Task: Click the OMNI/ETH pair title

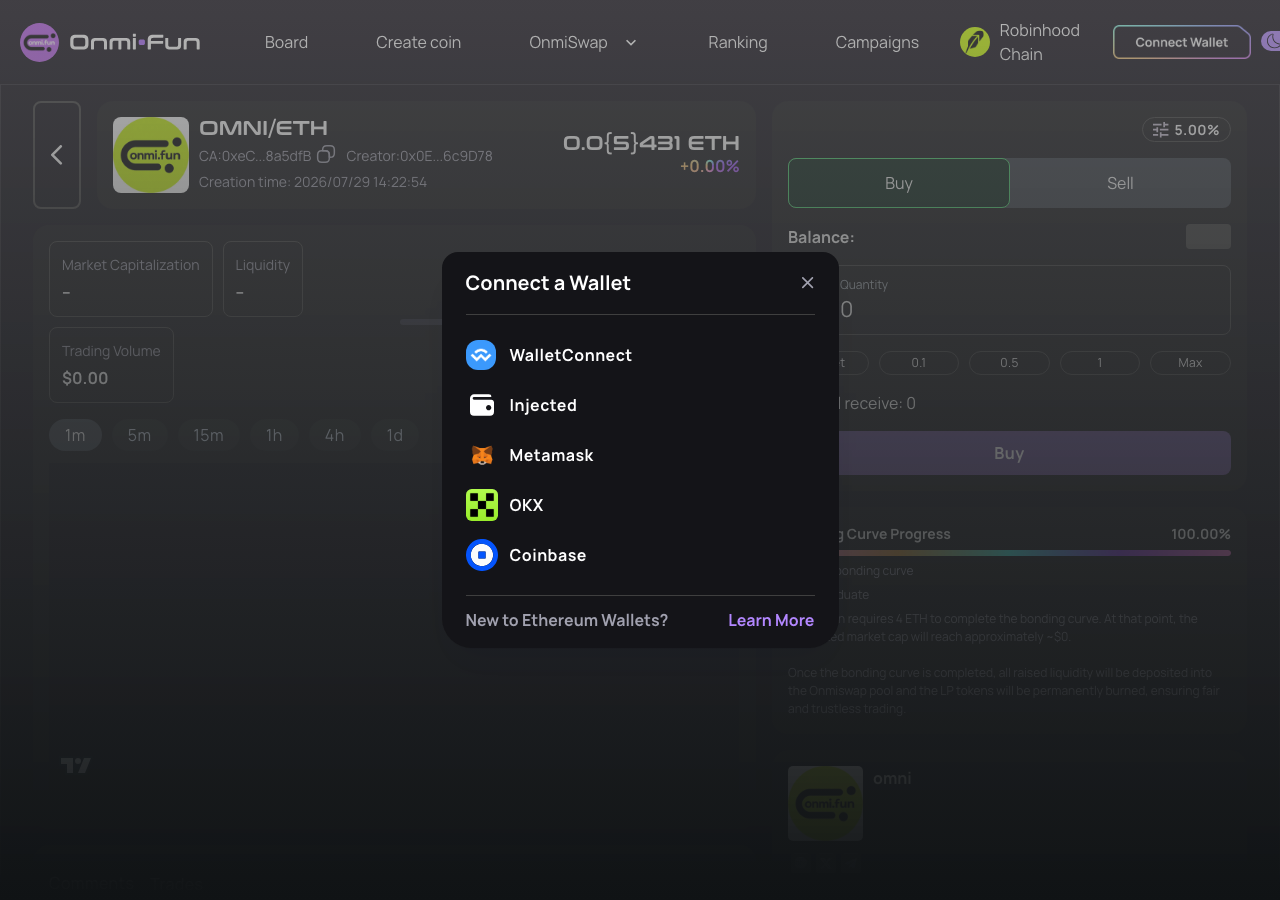Action: 263,128
